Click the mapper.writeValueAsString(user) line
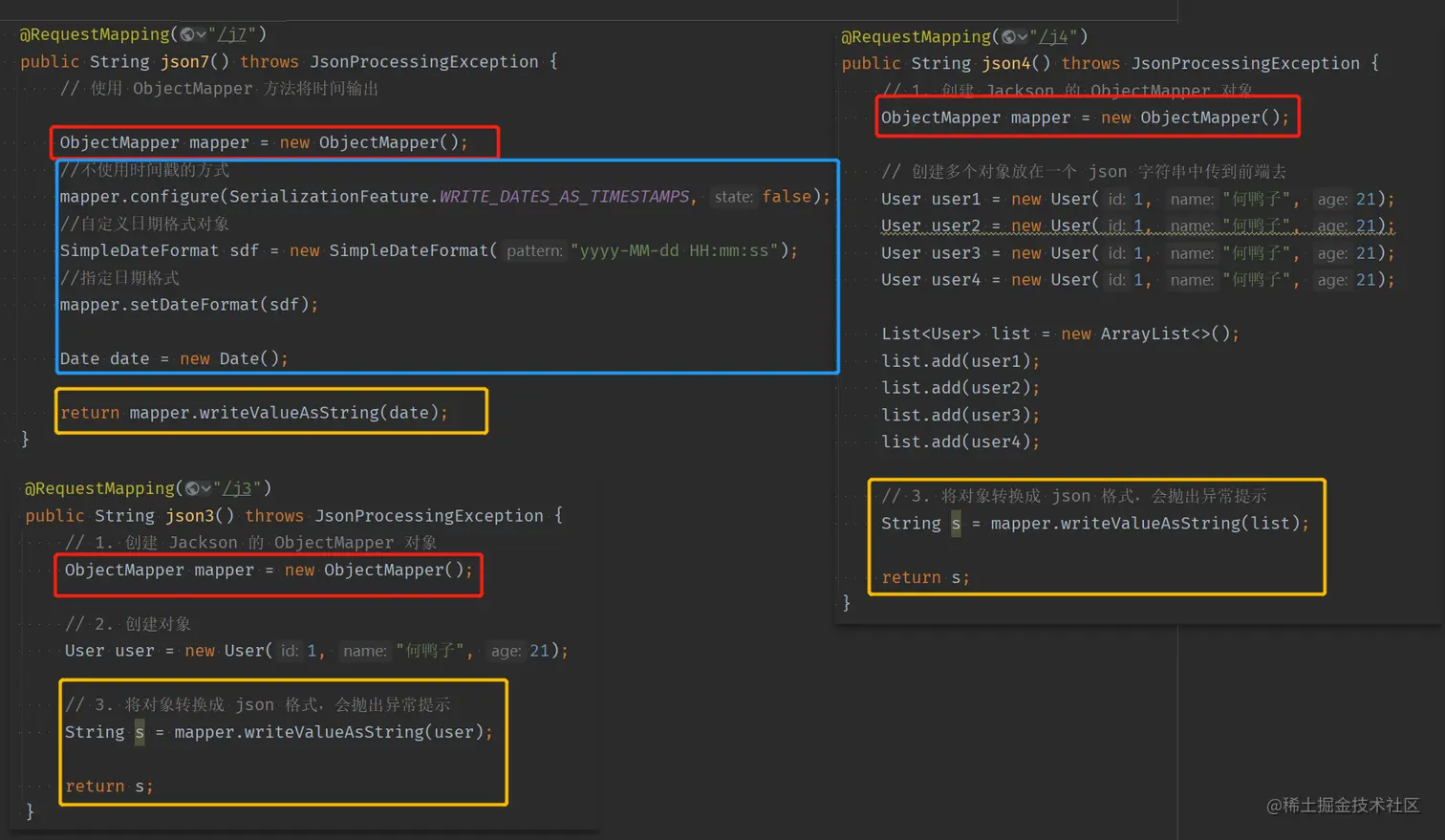The width and height of the screenshot is (1445, 840). [x=279, y=732]
